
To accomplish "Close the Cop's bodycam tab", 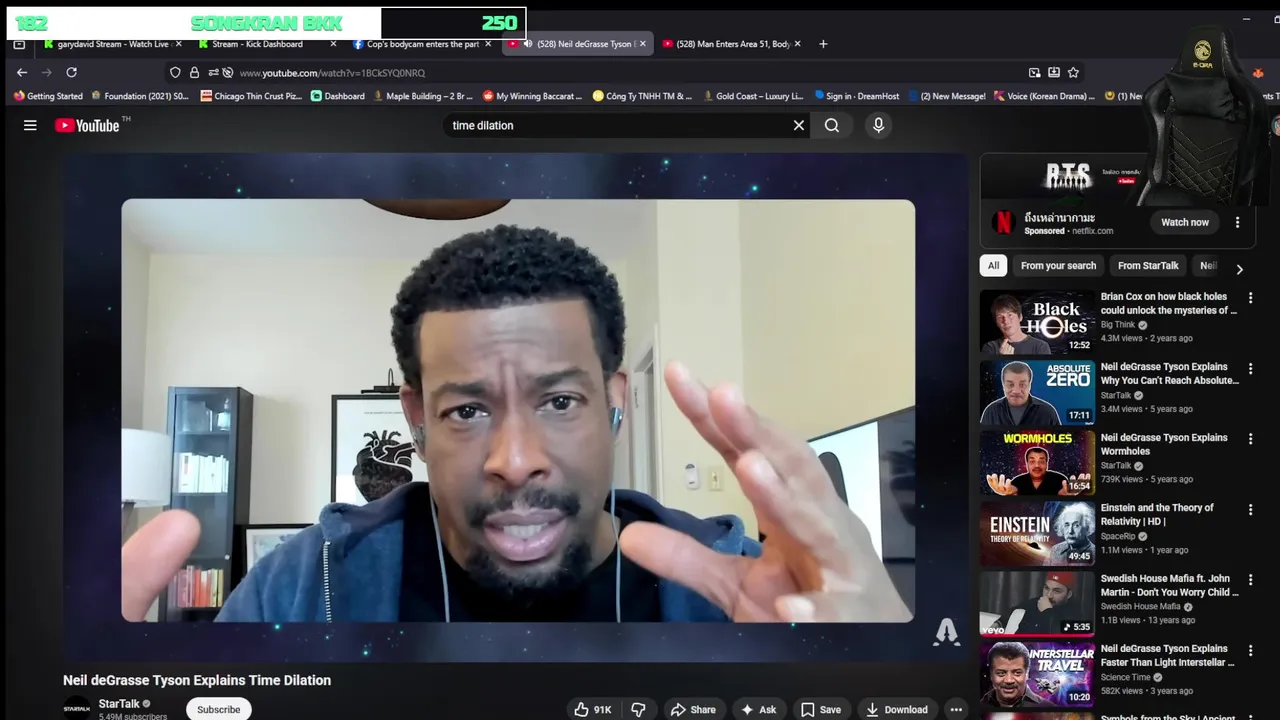I will point(488,44).
